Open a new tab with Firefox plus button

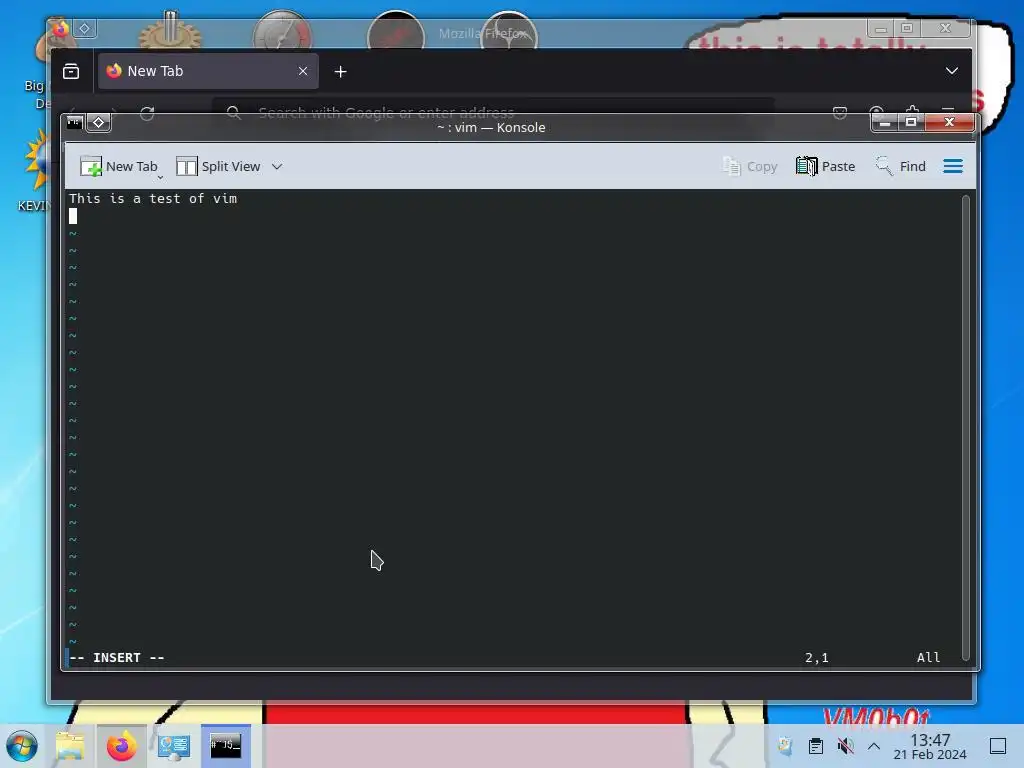pyautogui.click(x=340, y=72)
